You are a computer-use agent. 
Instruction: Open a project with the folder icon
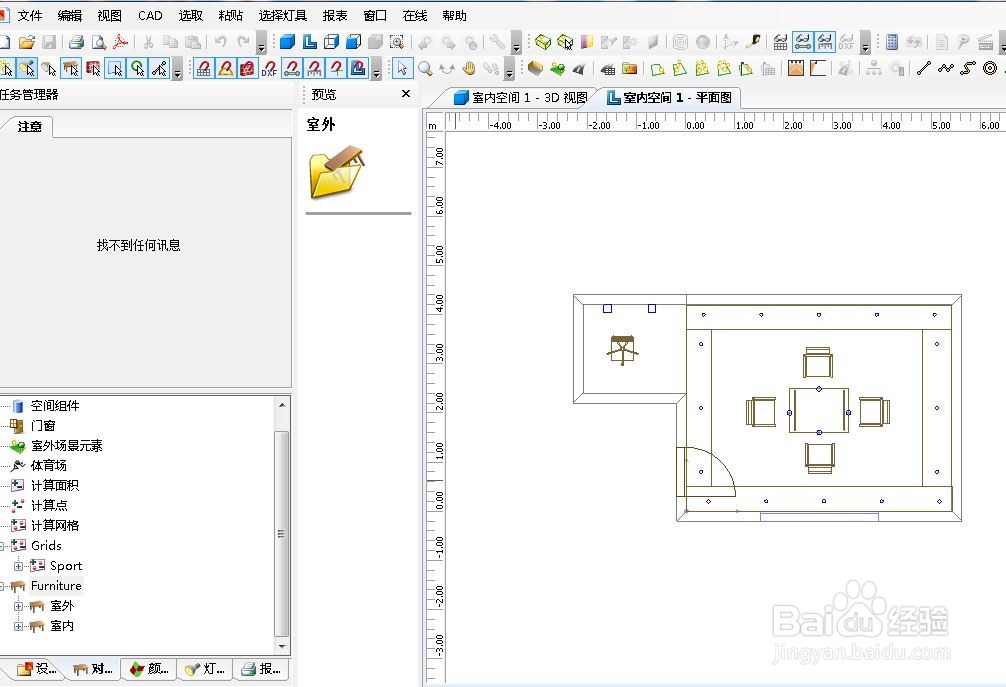tap(26, 42)
